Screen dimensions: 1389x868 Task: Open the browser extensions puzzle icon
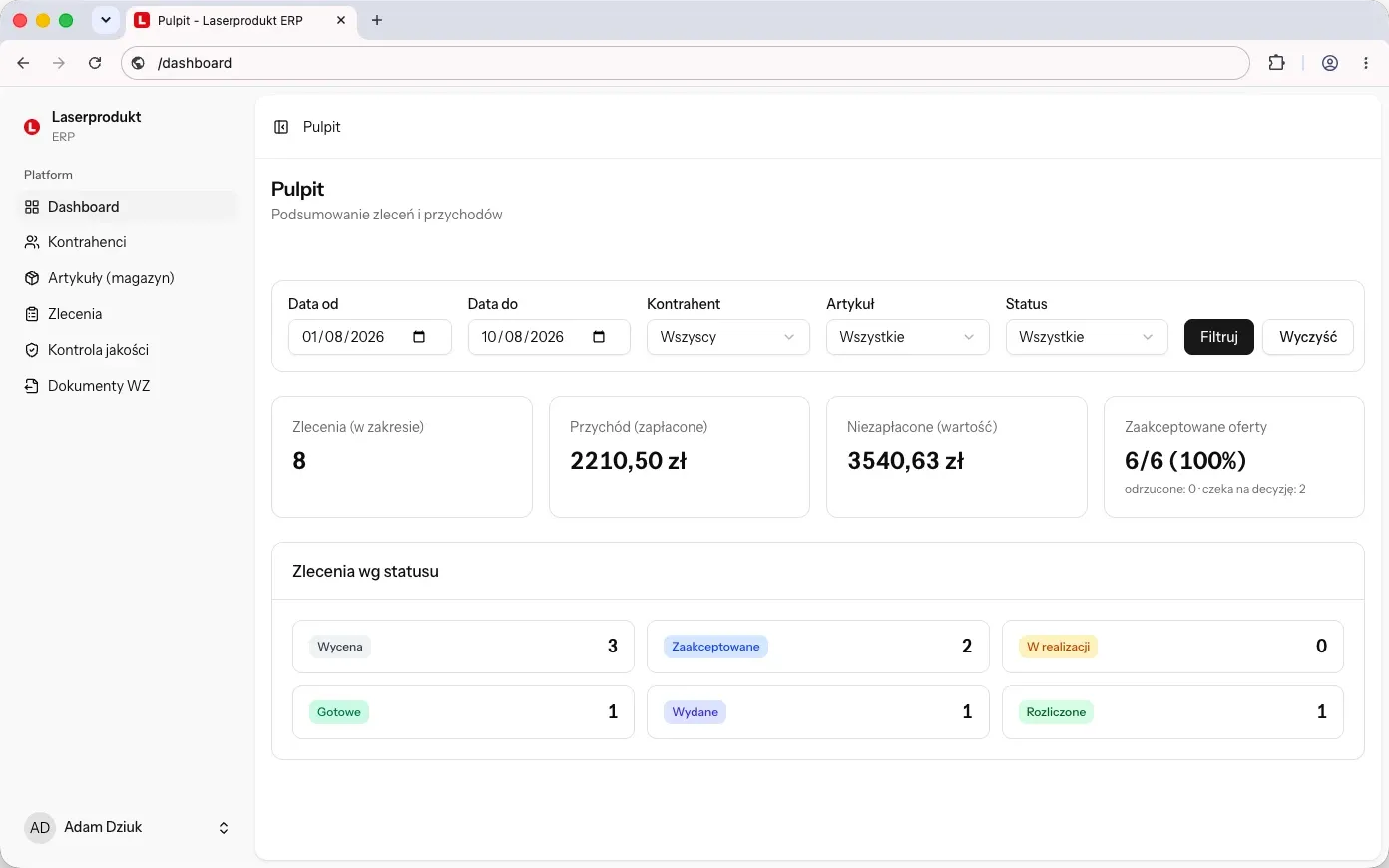[x=1276, y=63]
